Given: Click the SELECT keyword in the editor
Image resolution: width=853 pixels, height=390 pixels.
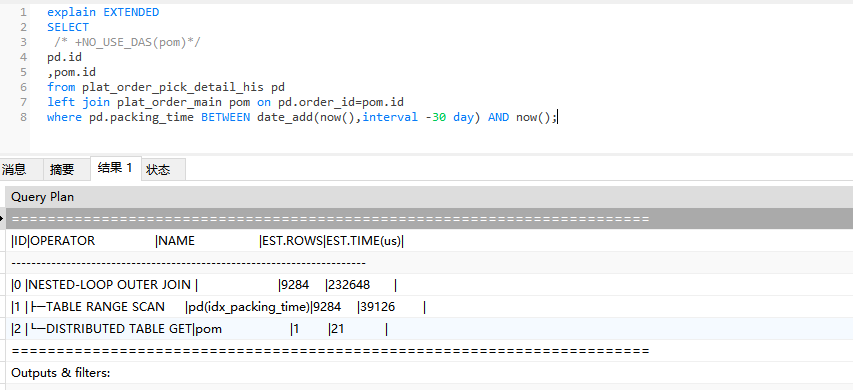Looking at the screenshot, I should coord(68,27).
